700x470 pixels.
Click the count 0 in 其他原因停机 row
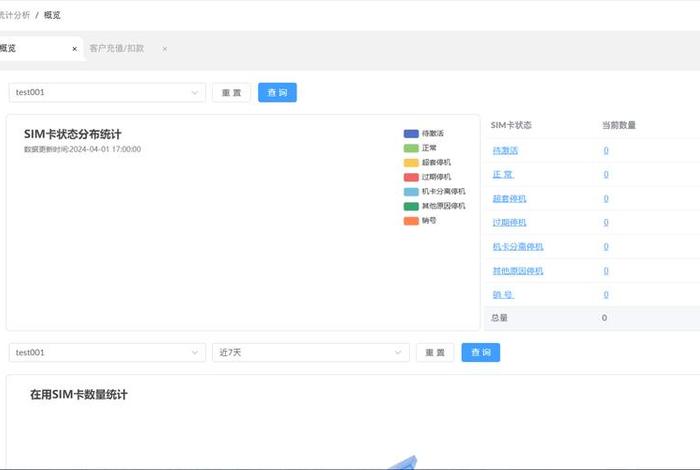(606, 270)
